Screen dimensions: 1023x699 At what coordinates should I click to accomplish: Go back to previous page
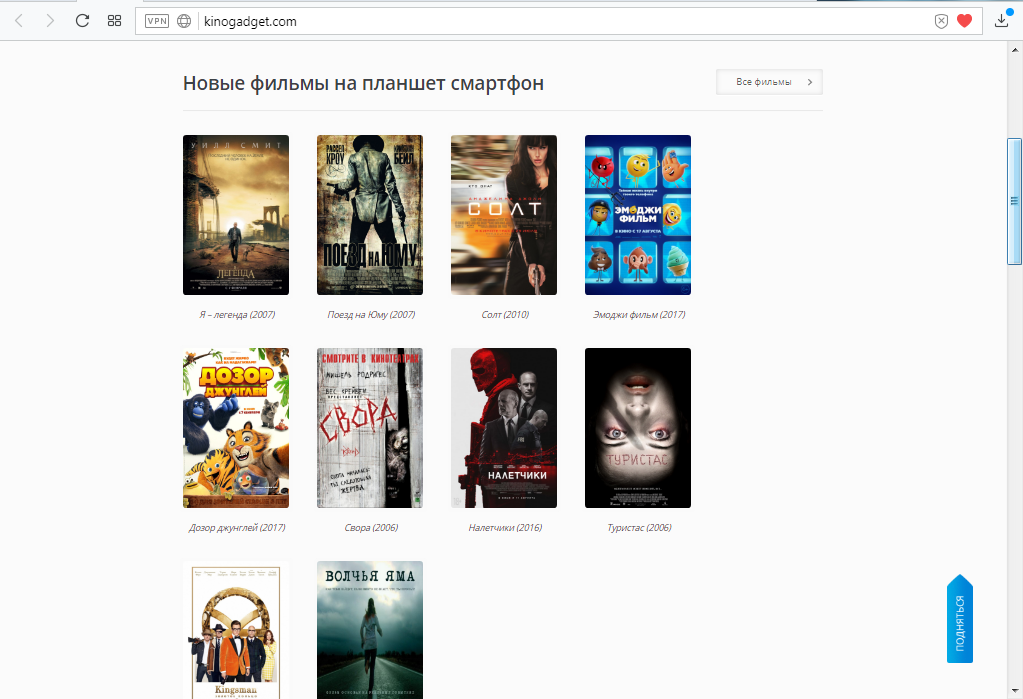click(x=19, y=21)
